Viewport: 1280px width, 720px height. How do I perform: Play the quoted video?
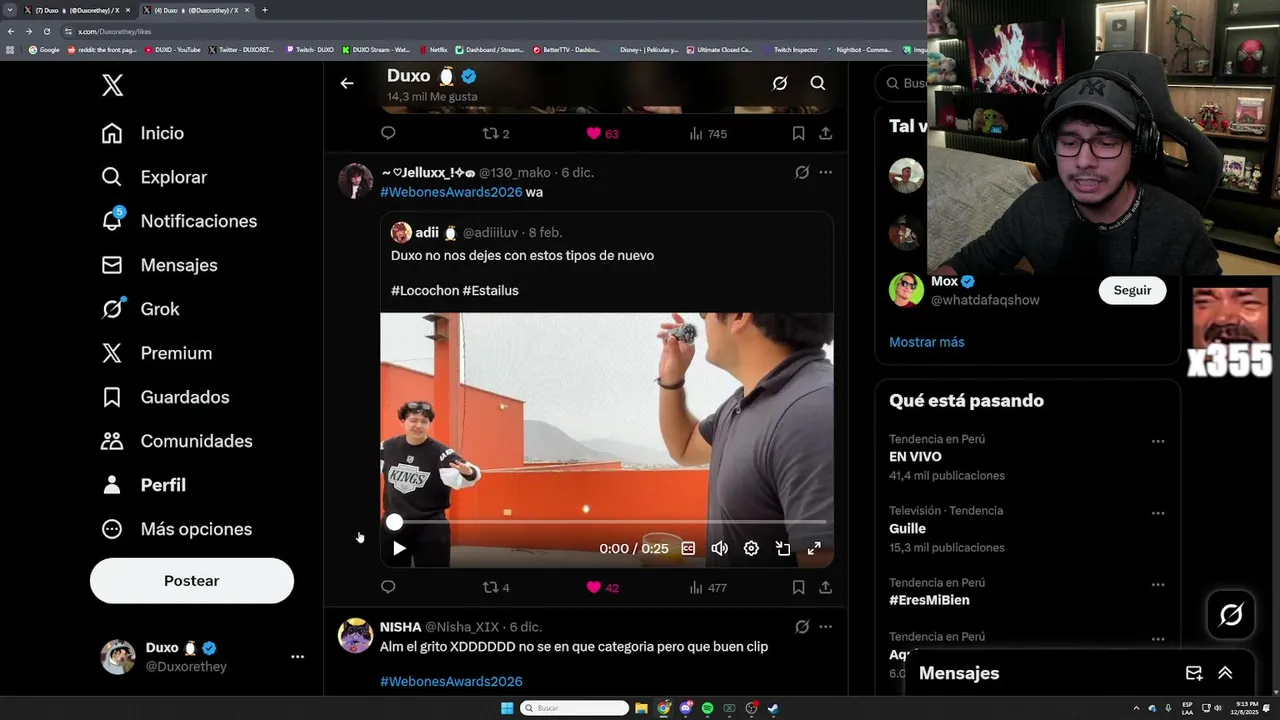click(x=399, y=548)
